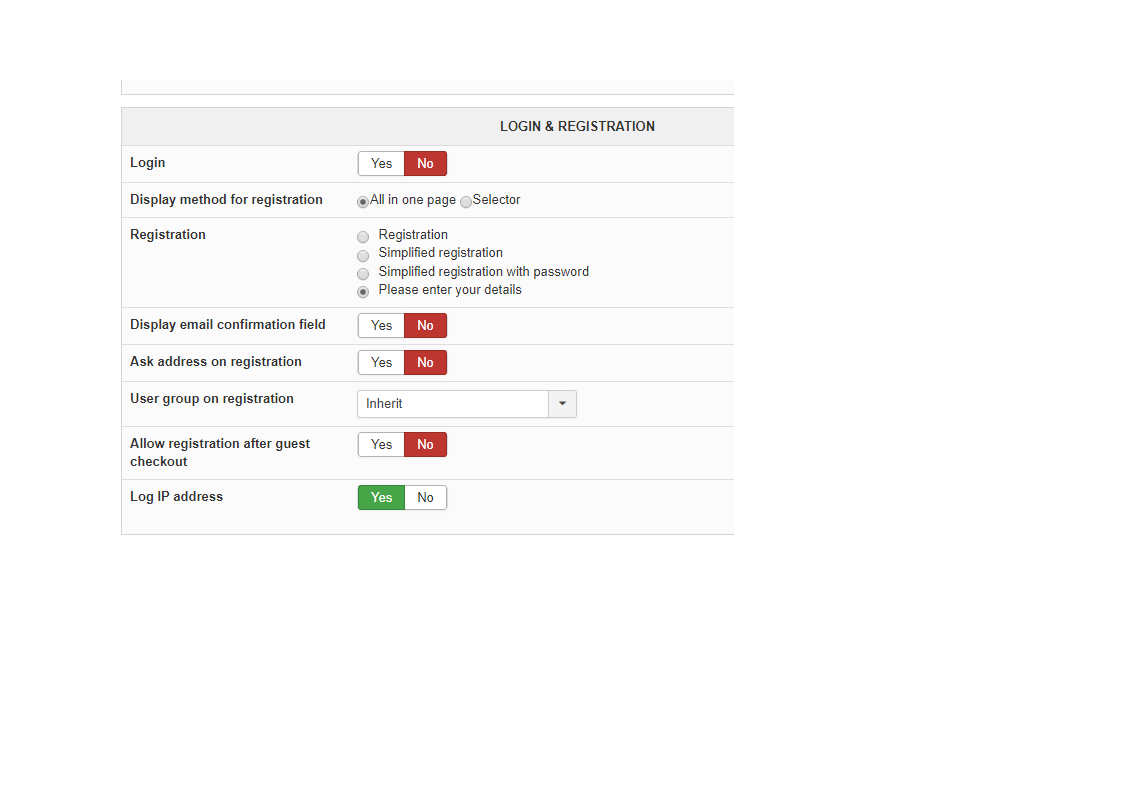Enable Display email confirmation field
Image resolution: width=1122 pixels, height=793 pixels.
click(x=381, y=326)
